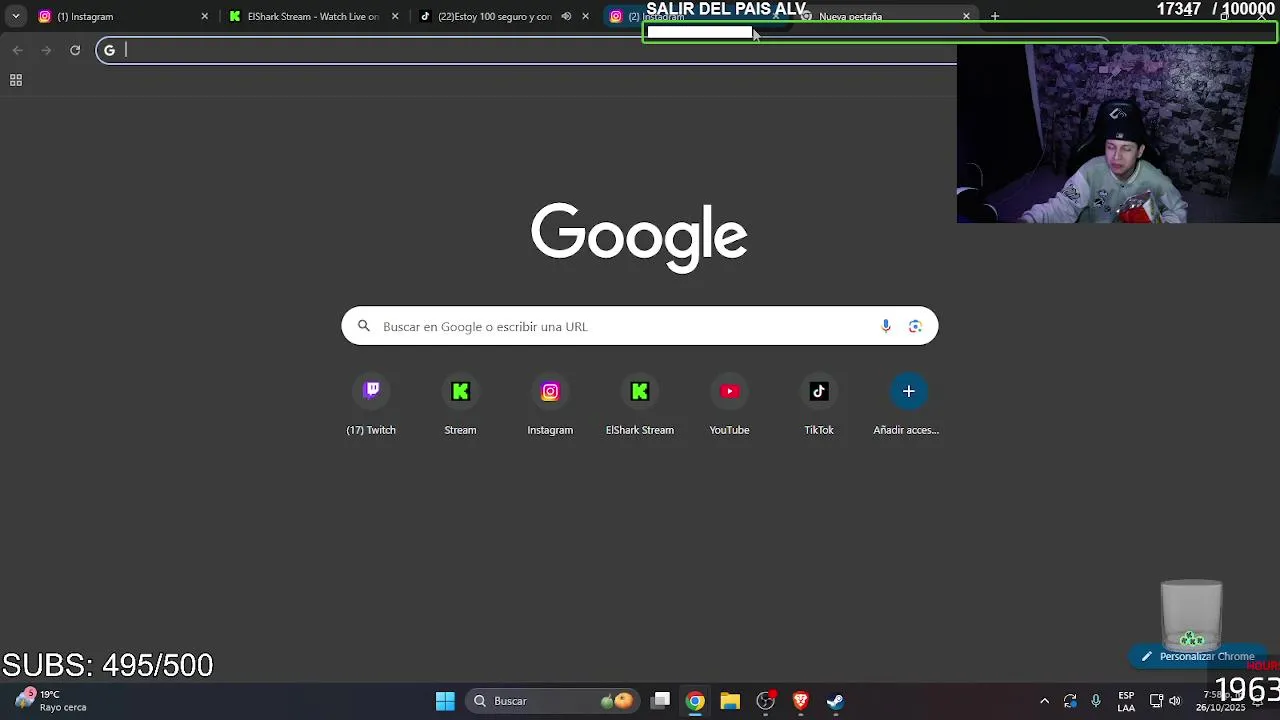Click the taskbar Buscar search box

coord(550,701)
